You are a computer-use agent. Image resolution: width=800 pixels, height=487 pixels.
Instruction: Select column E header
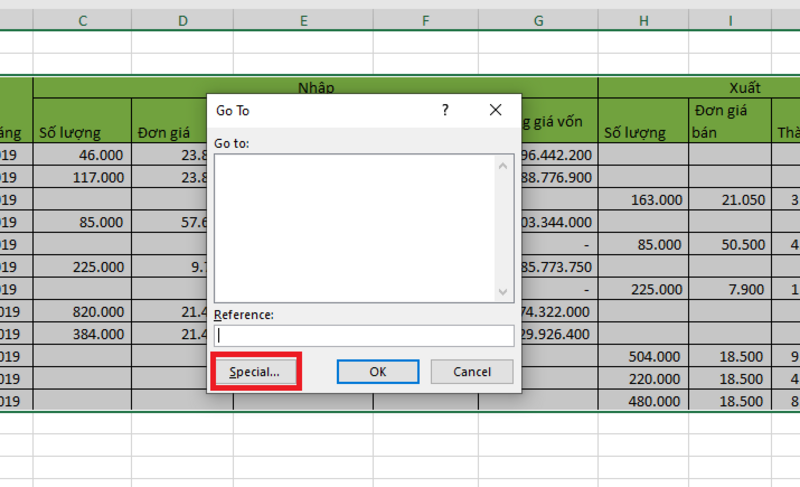coord(303,20)
